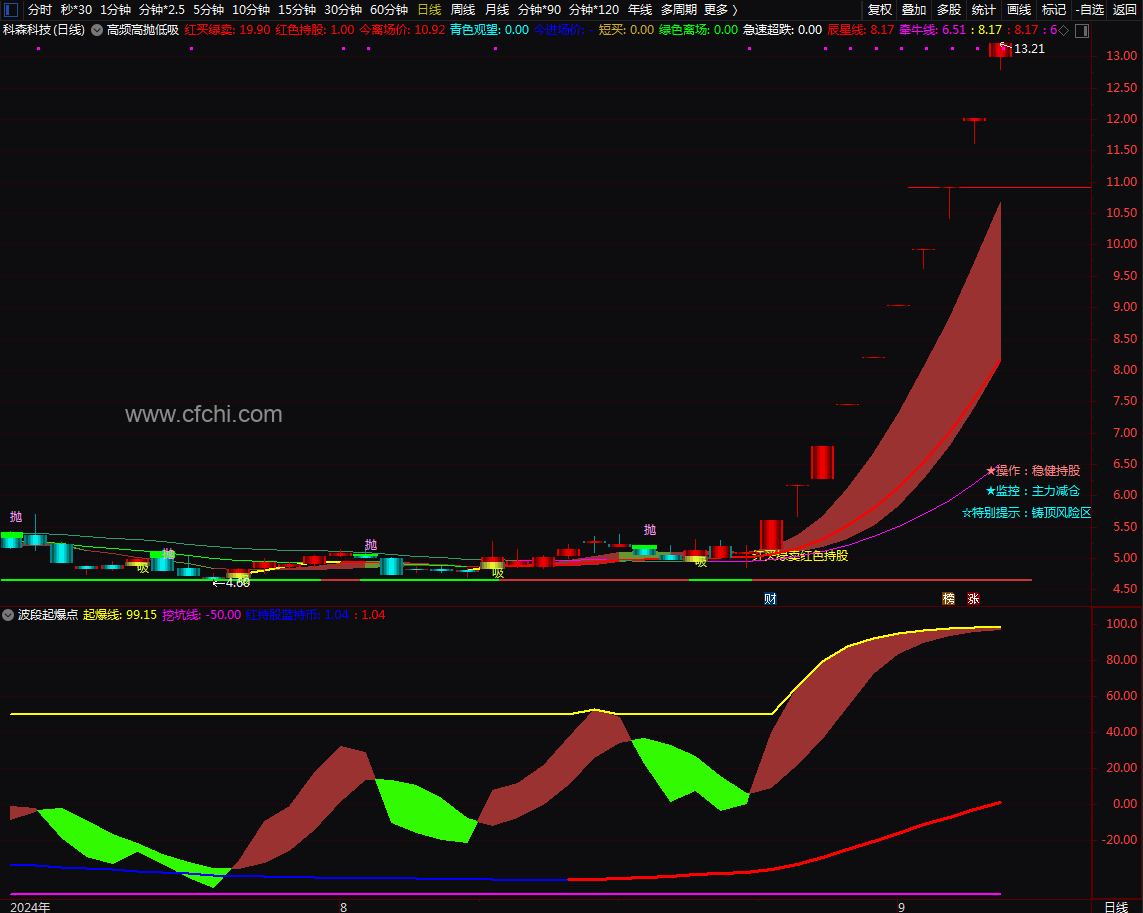This screenshot has height=913, width=1143.
Task: Click the diamond icon after indicator values
Action: coord(1063,31)
